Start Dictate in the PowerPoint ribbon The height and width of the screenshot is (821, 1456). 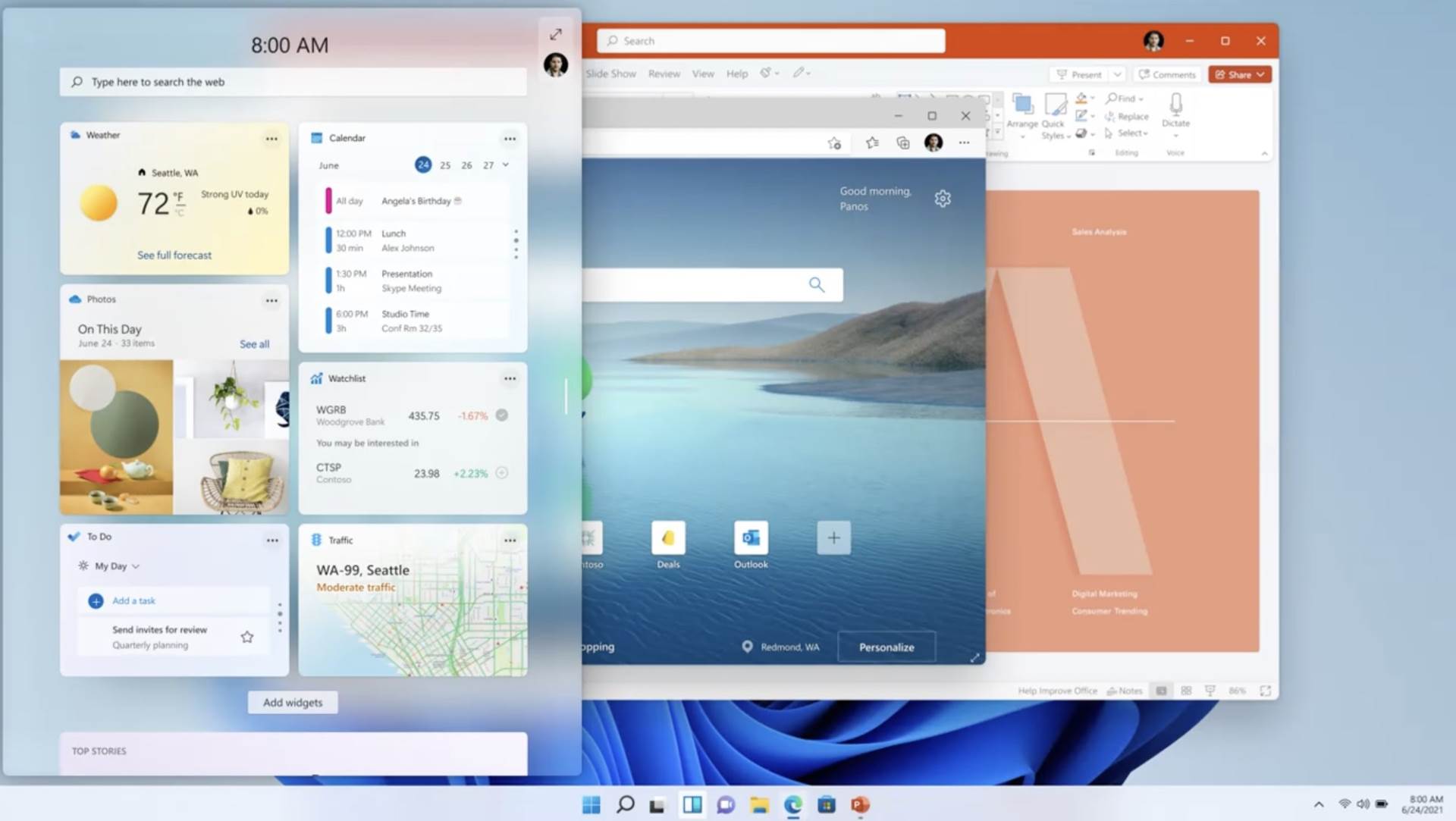pos(1176,112)
